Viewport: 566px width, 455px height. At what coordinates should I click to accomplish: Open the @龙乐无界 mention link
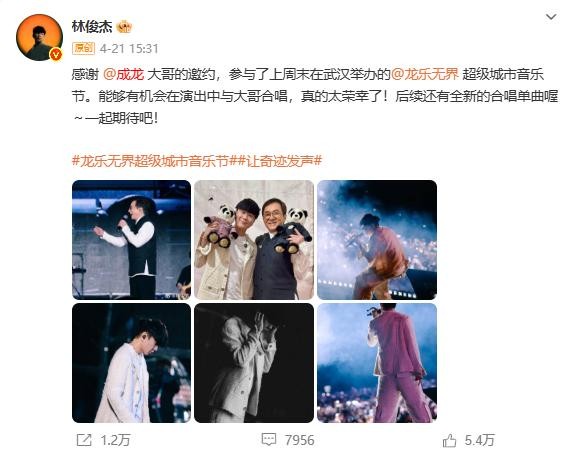(x=425, y=74)
